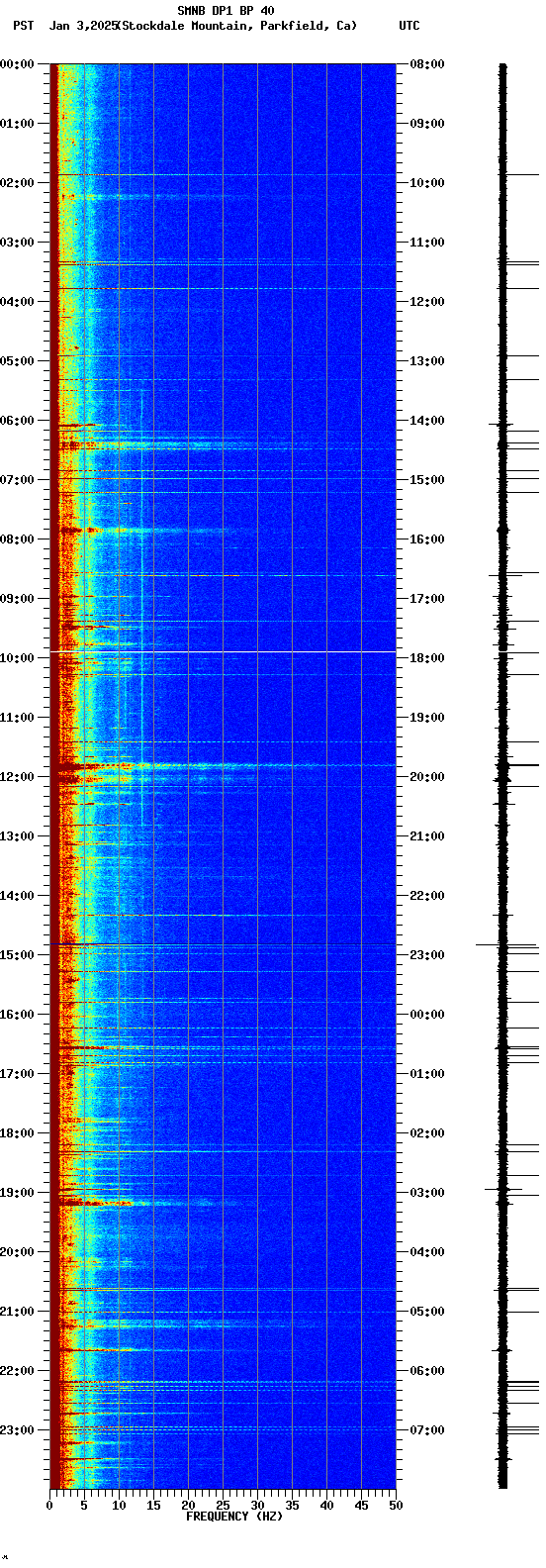Click the UTC time label '07:00'

pyautogui.click(x=427, y=1430)
